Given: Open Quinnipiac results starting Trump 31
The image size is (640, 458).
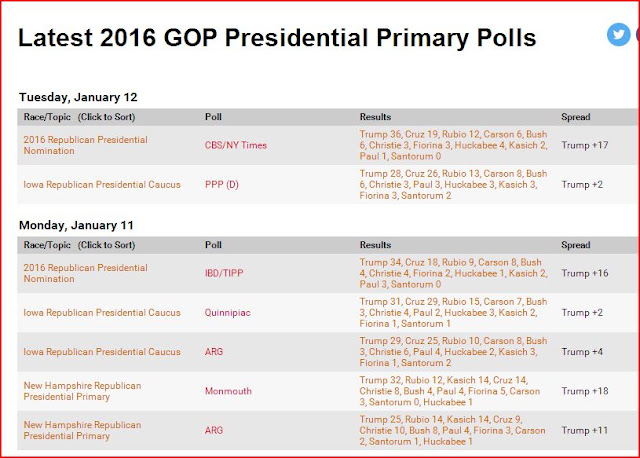Looking at the screenshot, I should point(453,313).
